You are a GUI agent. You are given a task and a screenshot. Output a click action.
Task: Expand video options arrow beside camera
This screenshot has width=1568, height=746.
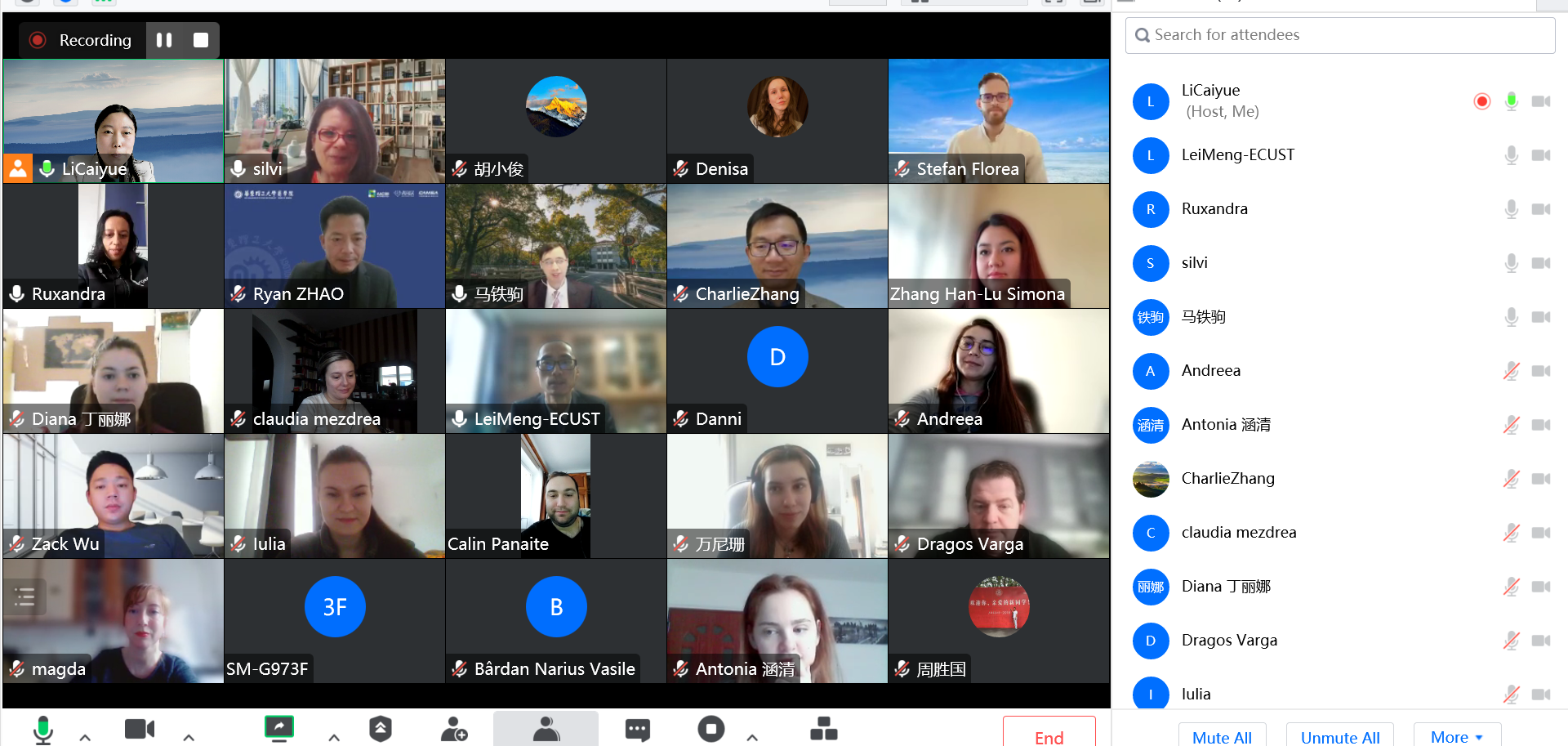(x=189, y=737)
